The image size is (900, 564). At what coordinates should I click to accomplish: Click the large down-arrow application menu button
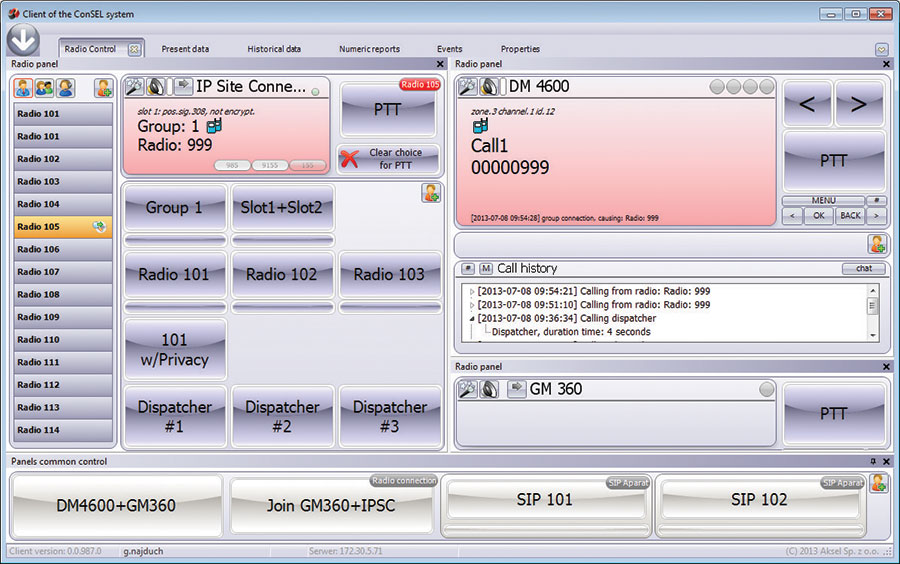pos(24,39)
